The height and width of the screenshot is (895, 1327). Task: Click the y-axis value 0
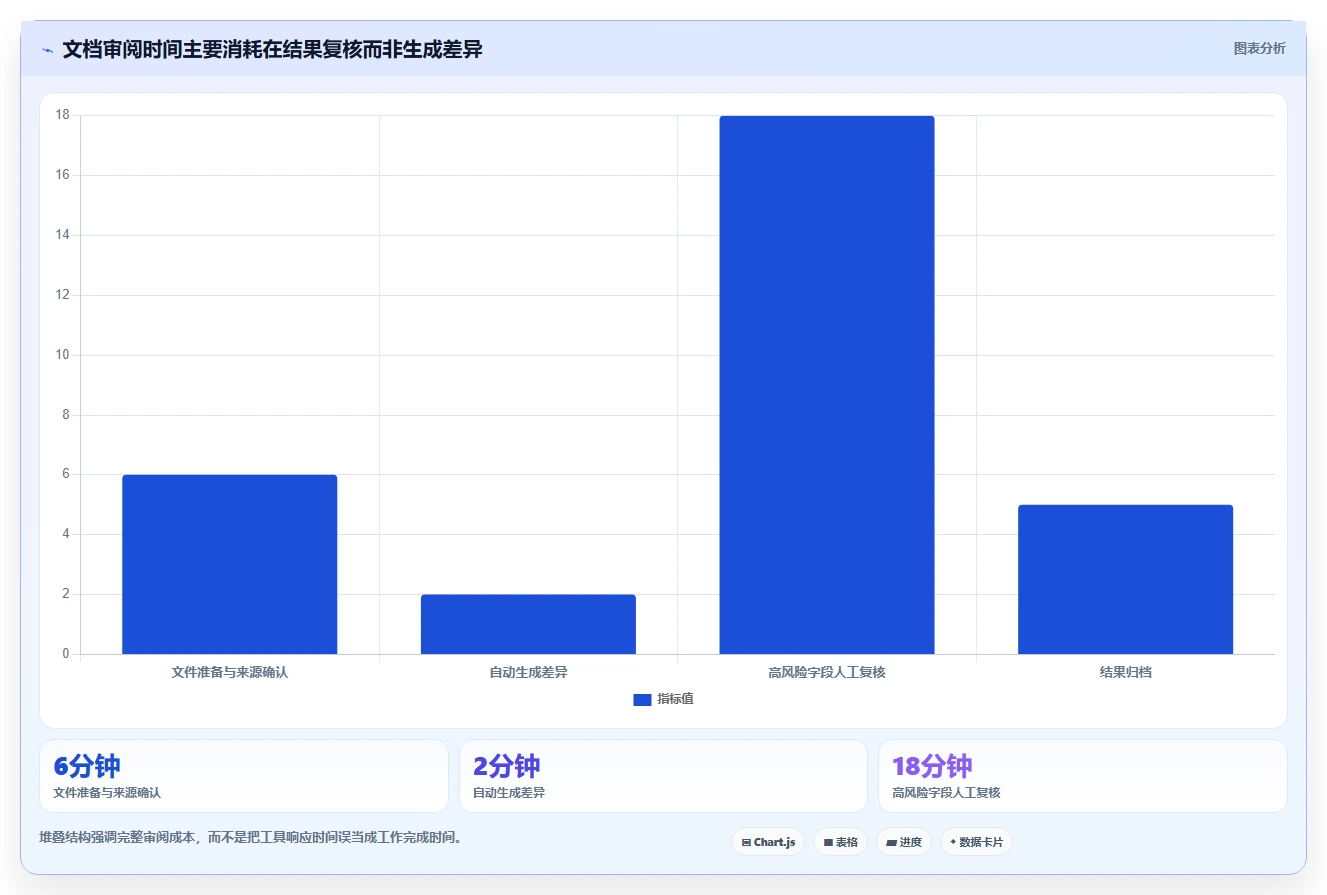coord(66,654)
